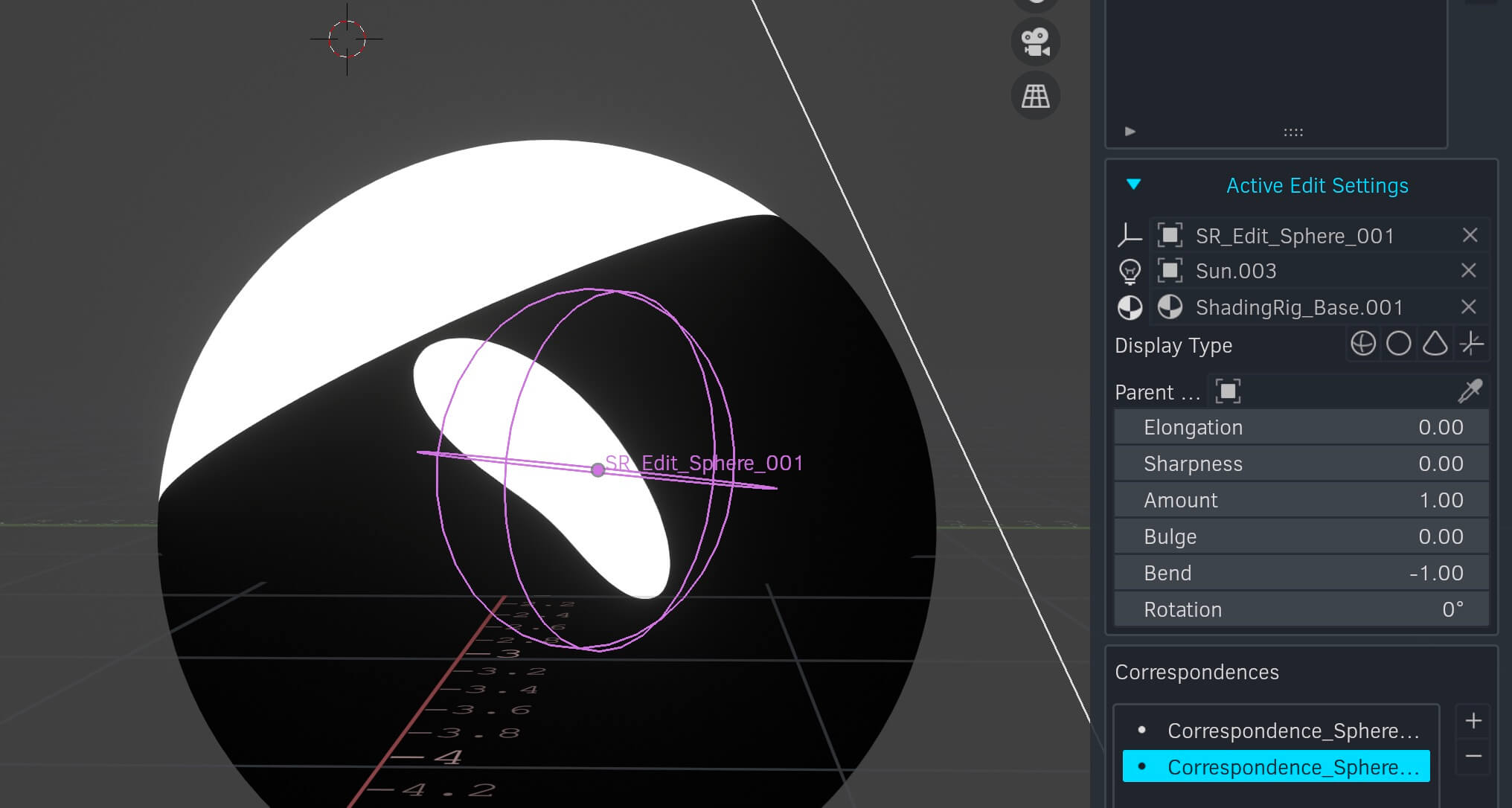The height and width of the screenshot is (808, 1512).
Task: Click the list resize grip dots in upper panel
Action: (1293, 132)
